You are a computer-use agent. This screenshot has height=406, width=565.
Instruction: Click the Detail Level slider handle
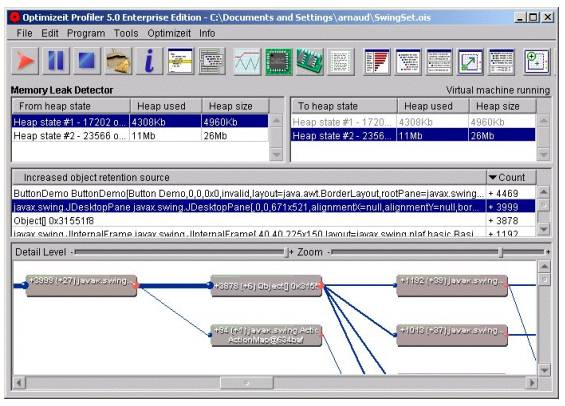click(x=286, y=252)
